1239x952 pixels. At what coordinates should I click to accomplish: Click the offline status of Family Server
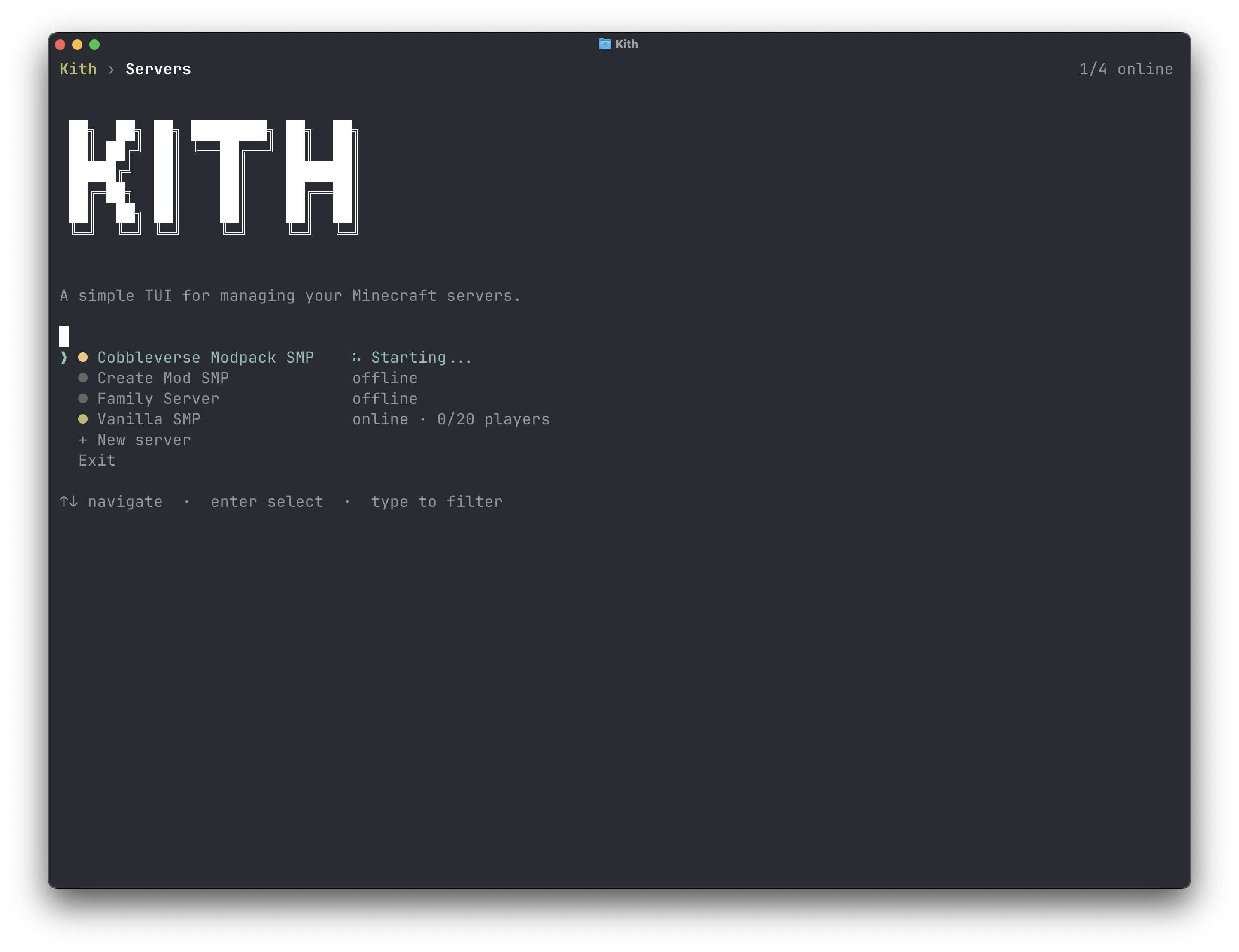pos(385,398)
